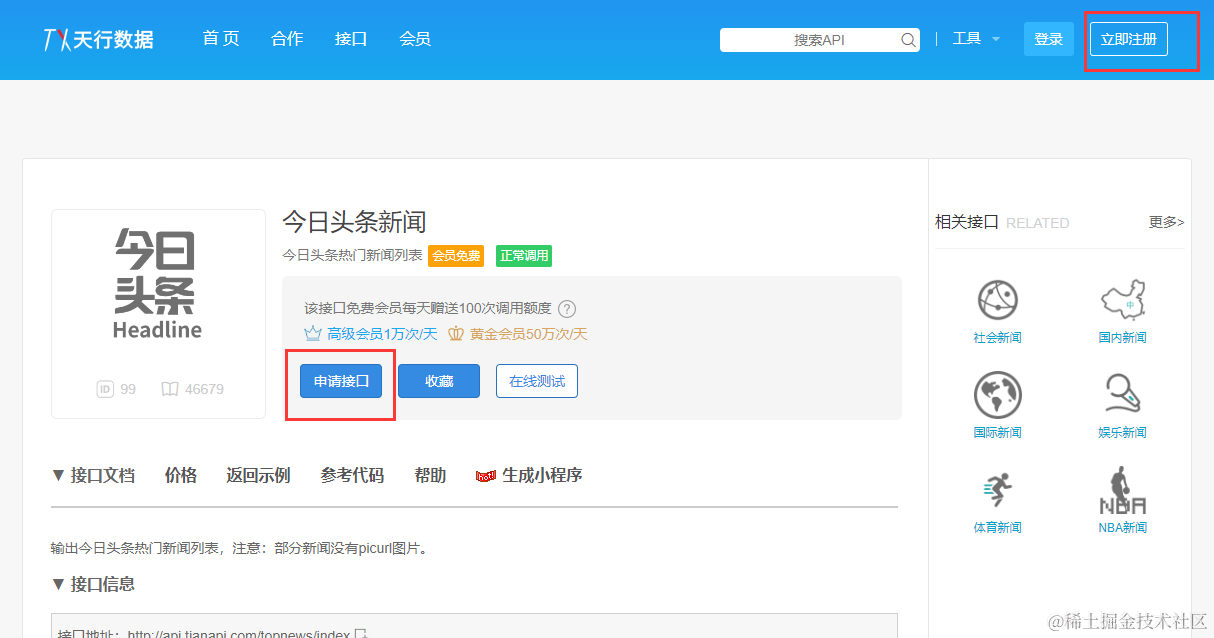Click the 立即注册 button

1129,39
